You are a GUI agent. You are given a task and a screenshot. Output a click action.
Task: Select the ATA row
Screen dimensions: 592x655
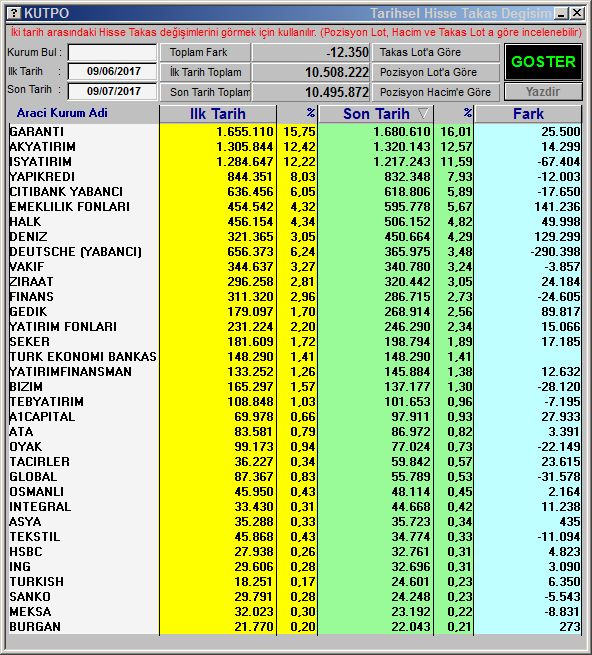click(295, 432)
